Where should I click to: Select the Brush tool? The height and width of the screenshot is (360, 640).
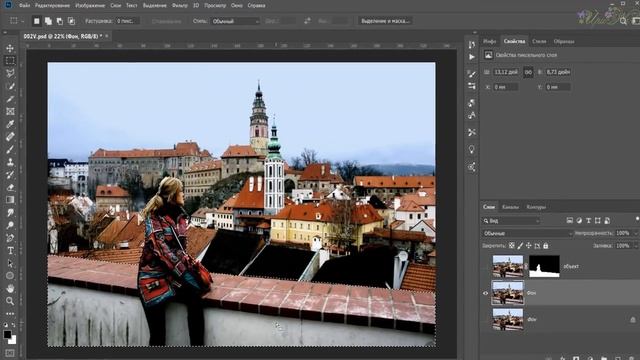(x=10, y=149)
